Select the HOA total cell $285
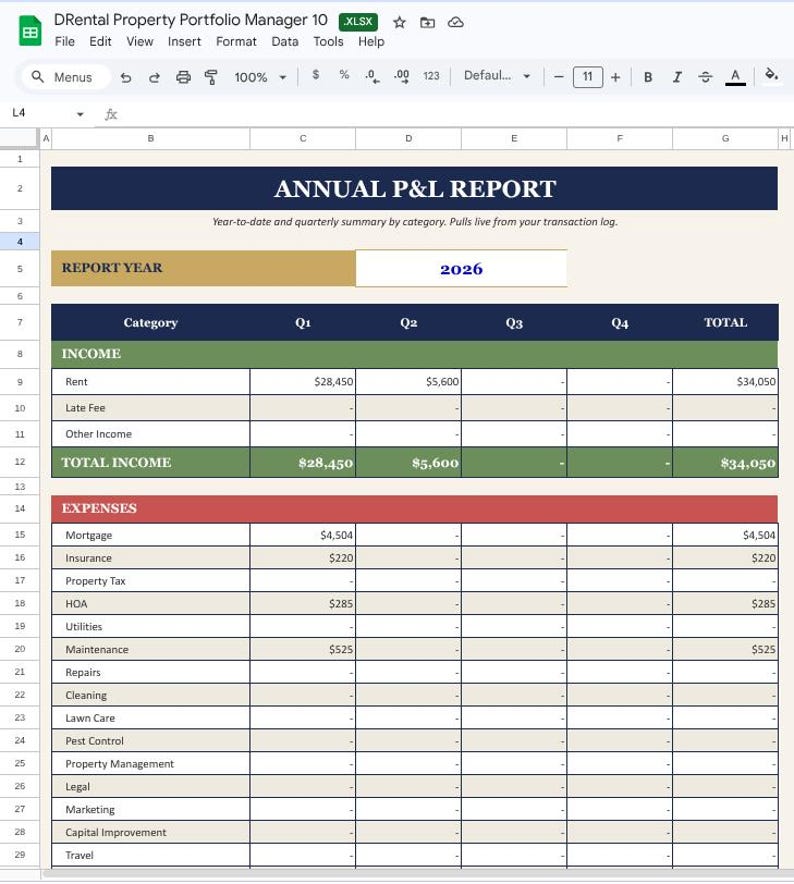This screenshot has width=794, height=884. pos(725,603)
